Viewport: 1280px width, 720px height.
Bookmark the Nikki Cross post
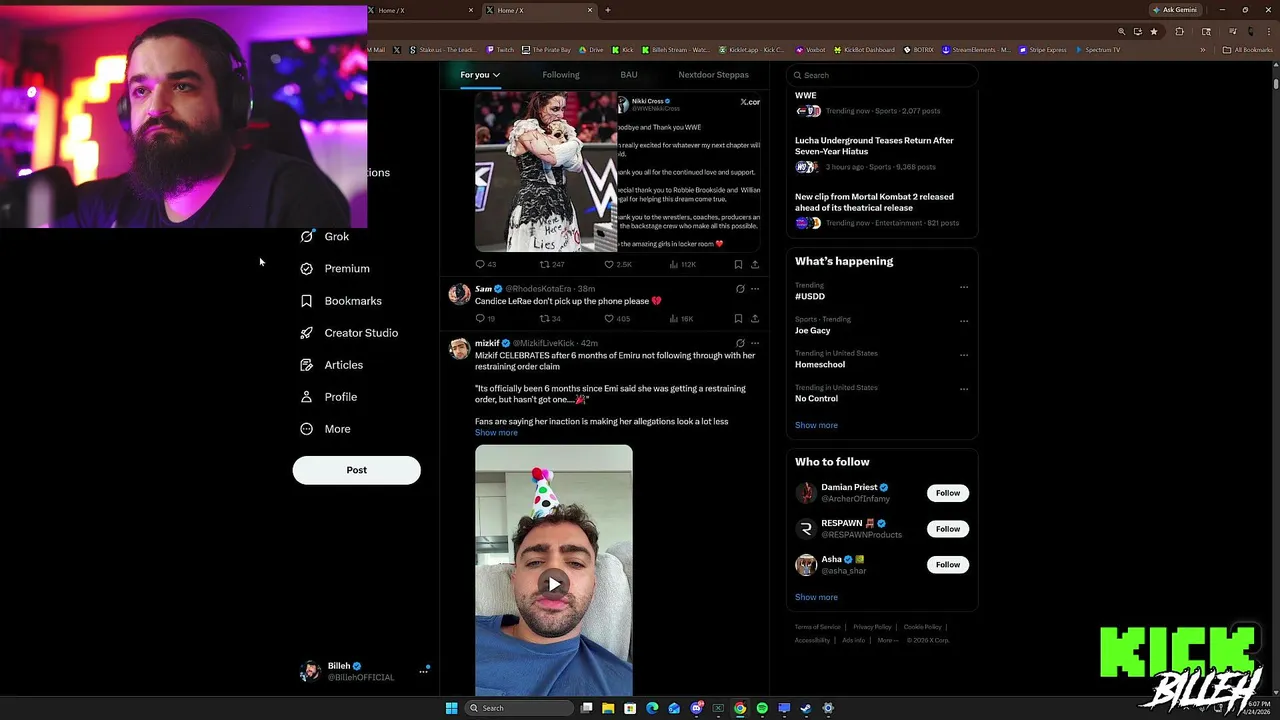[x=738, y=264]
